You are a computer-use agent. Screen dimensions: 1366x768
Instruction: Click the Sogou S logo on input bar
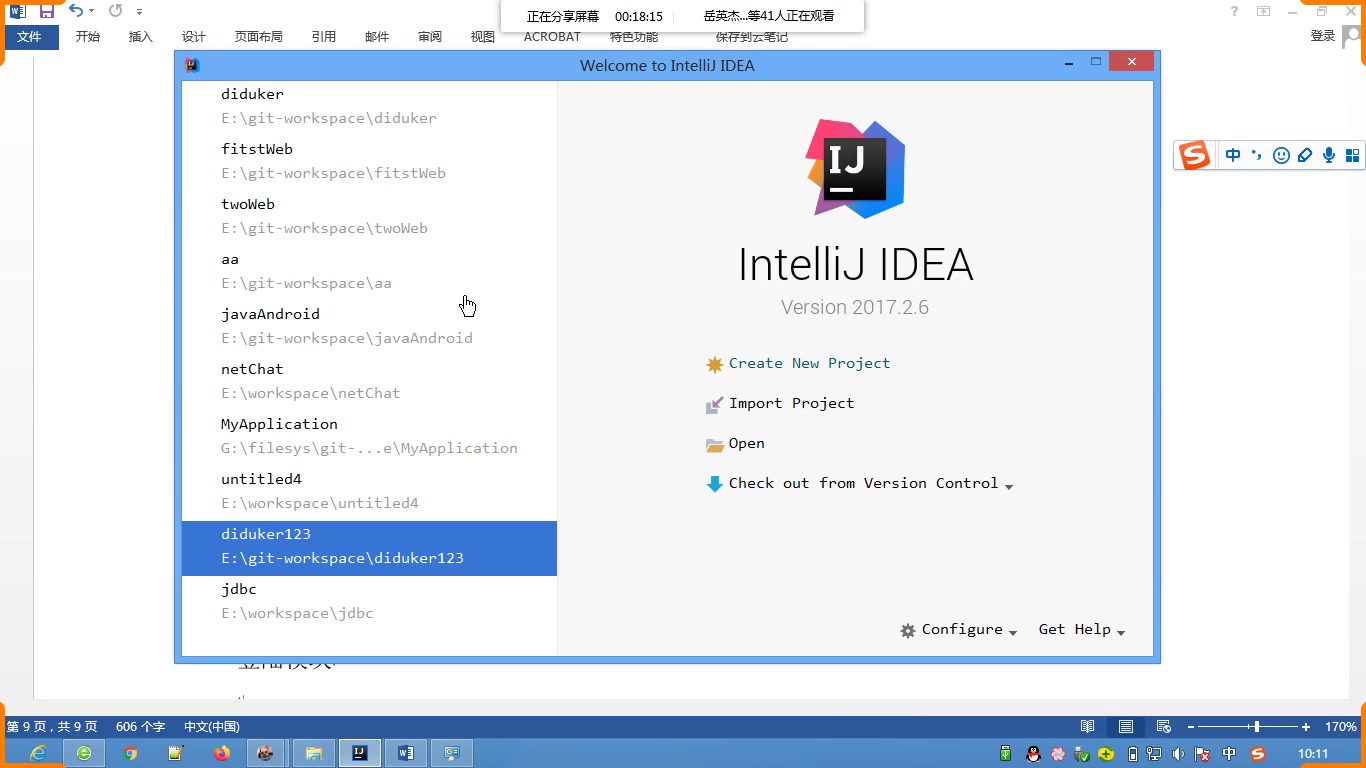coord(1194,155)
